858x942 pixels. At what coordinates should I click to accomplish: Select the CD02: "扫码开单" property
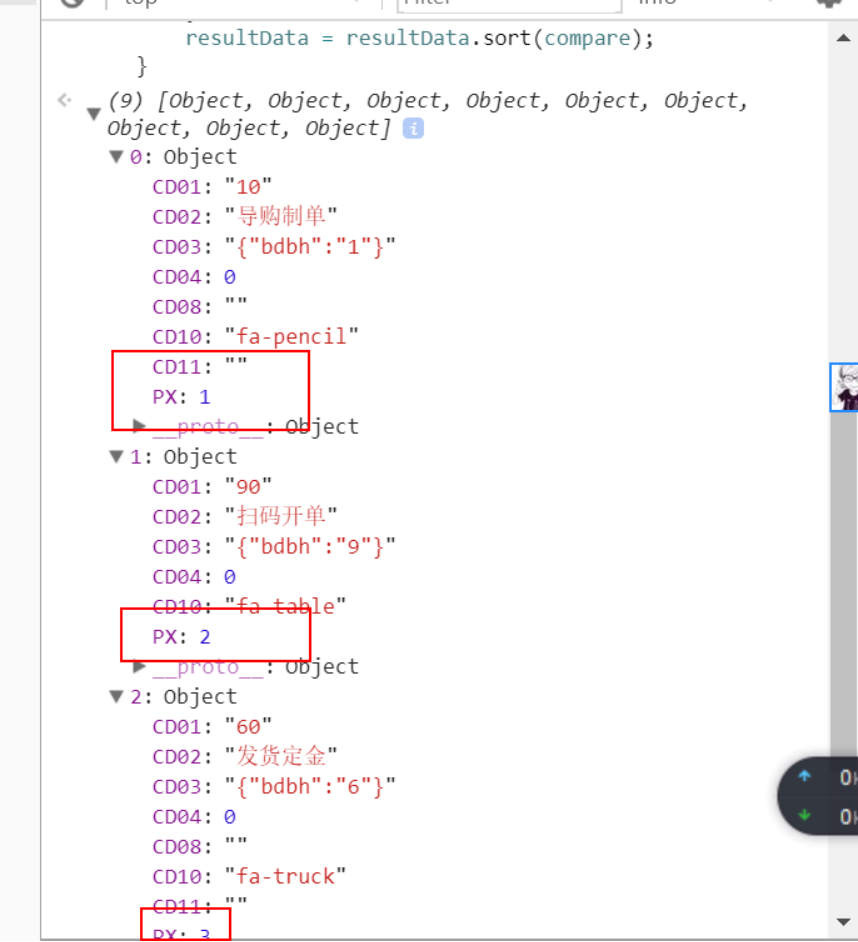(x=245, y=516)
